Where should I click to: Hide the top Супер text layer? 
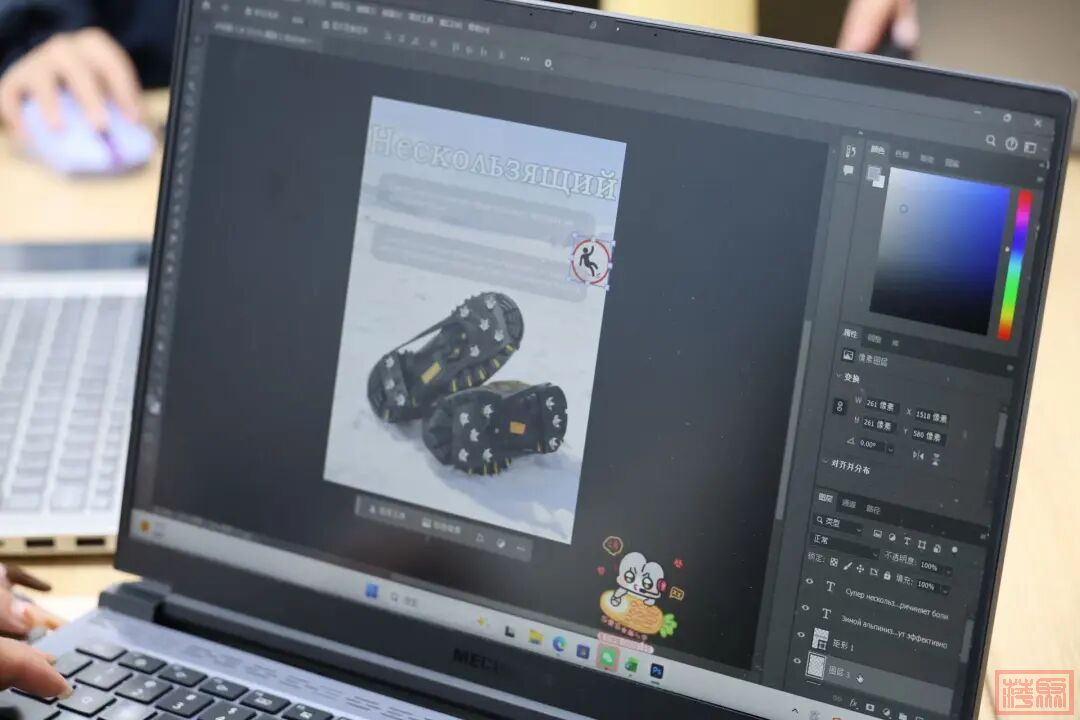(807, 582)
